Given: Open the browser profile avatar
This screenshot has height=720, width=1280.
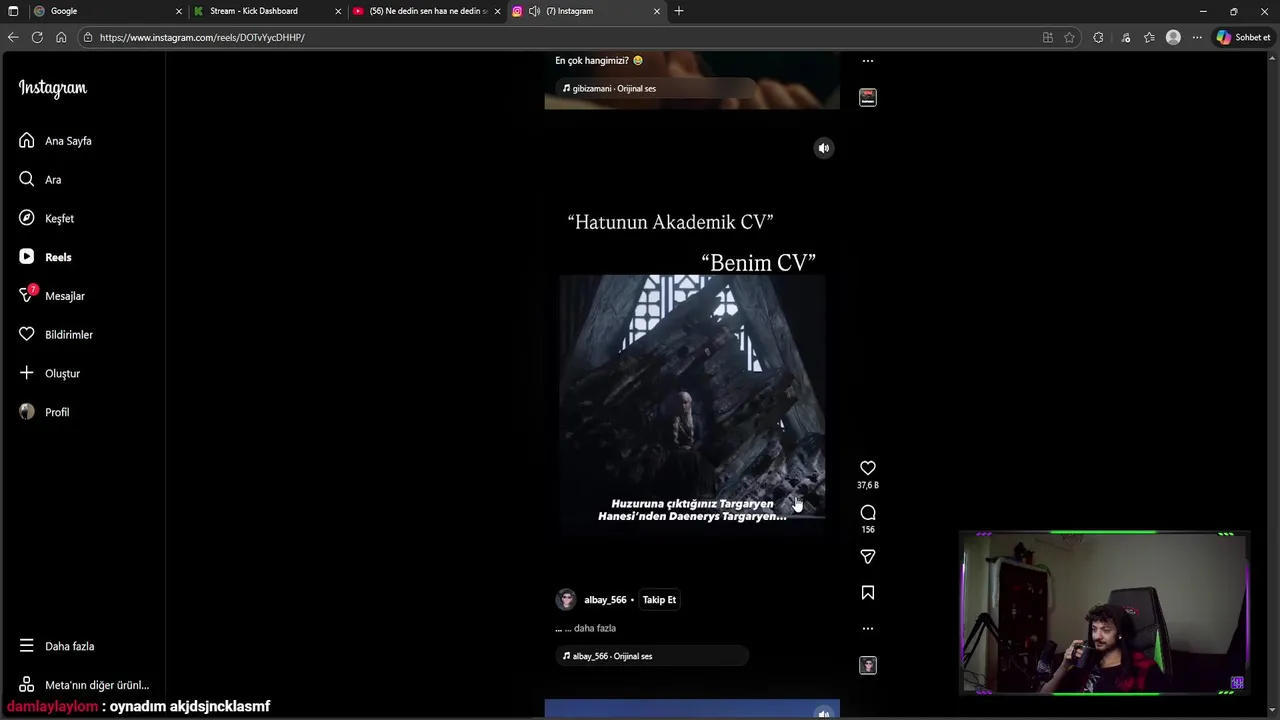Looking at the screenshot, I should (1173, 37).
